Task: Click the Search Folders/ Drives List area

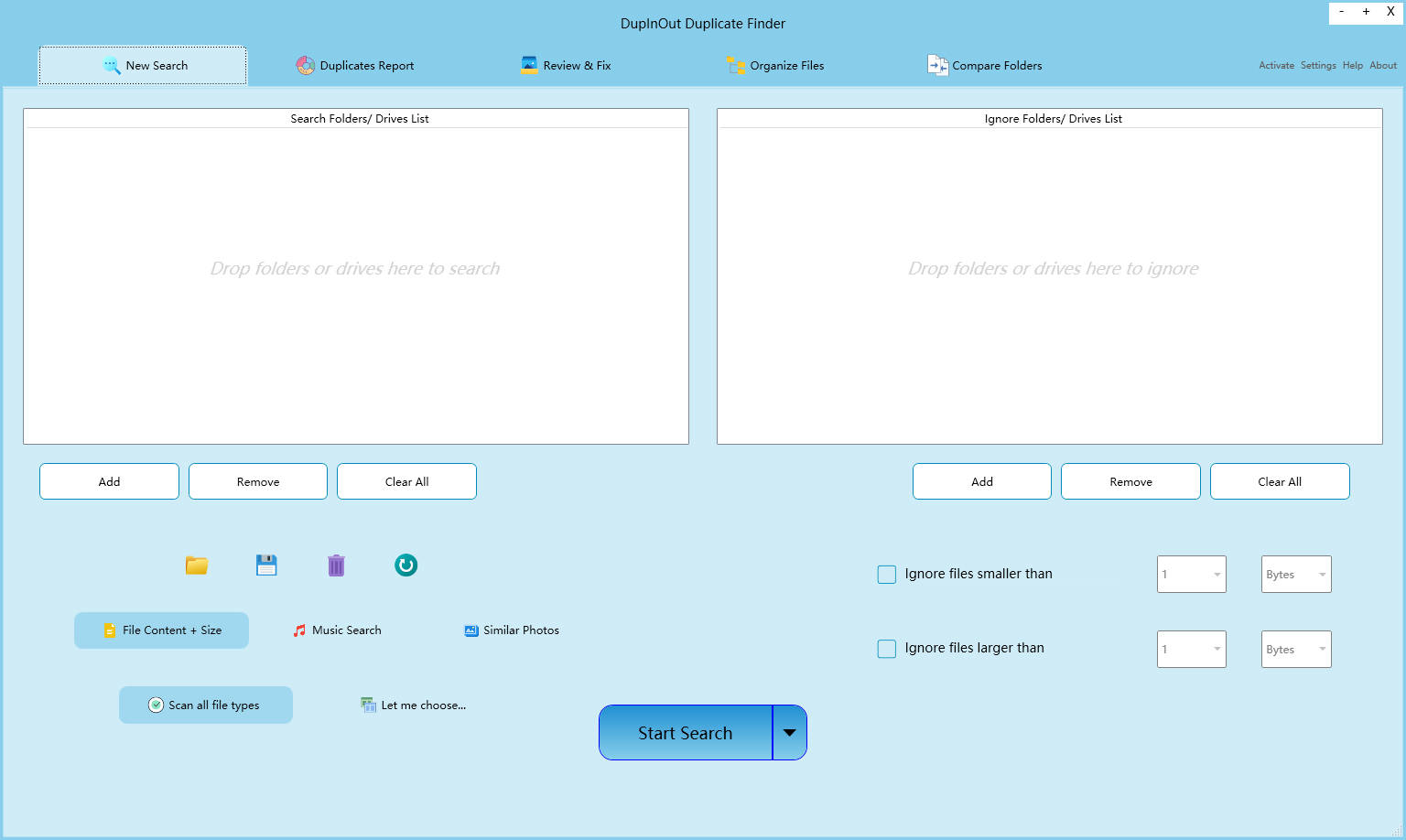Action: [356, 276]
